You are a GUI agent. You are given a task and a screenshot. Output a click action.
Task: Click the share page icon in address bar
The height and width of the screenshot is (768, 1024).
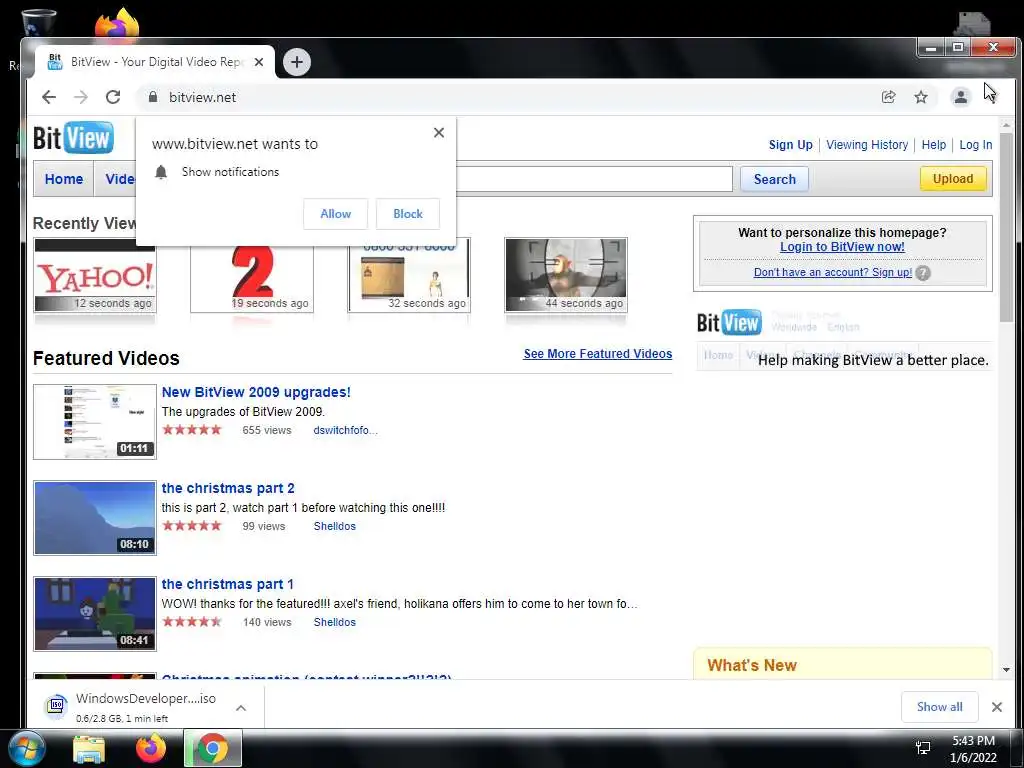click(x=888, y=97)
